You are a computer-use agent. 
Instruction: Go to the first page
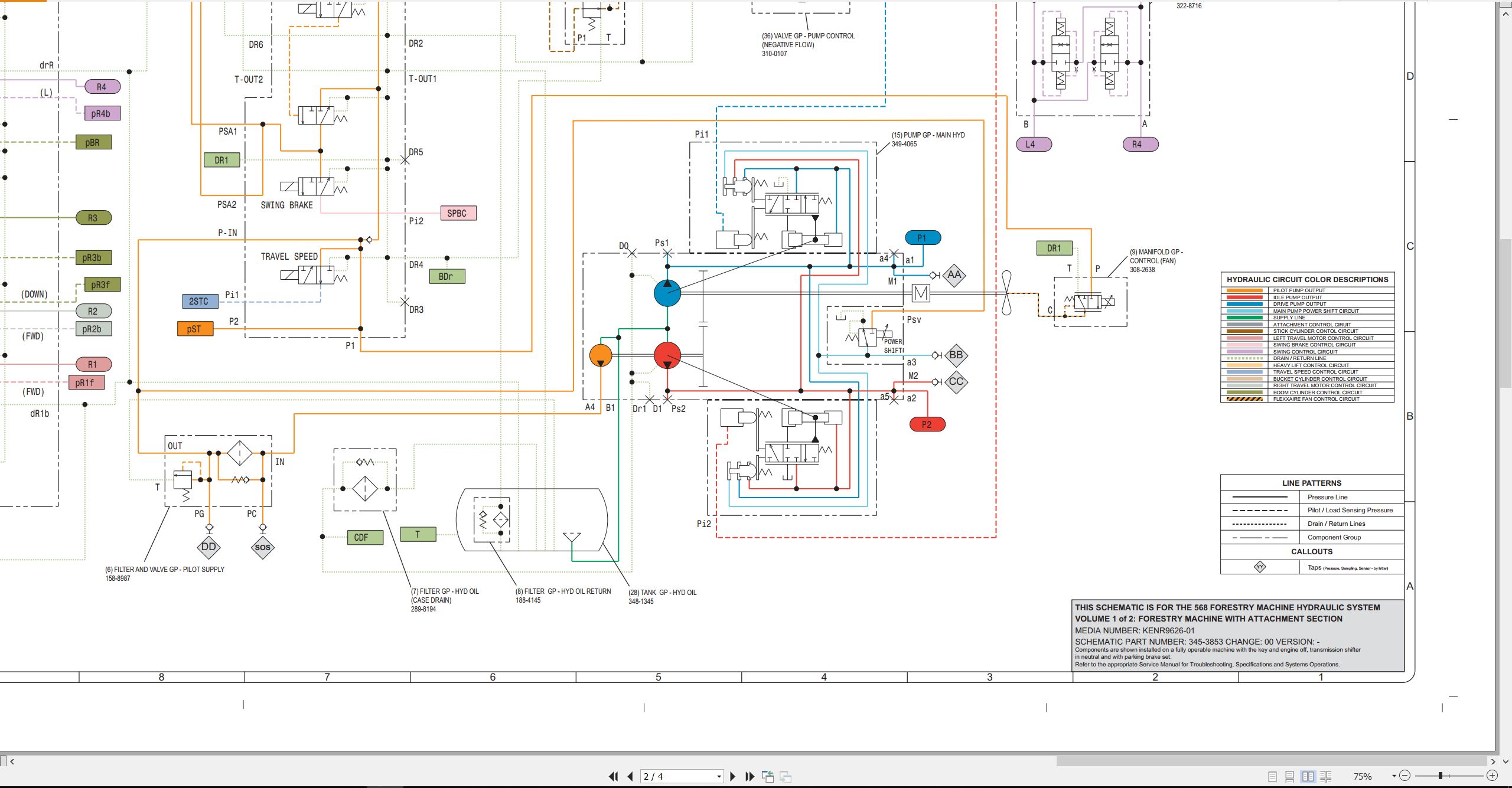point(614,776)
